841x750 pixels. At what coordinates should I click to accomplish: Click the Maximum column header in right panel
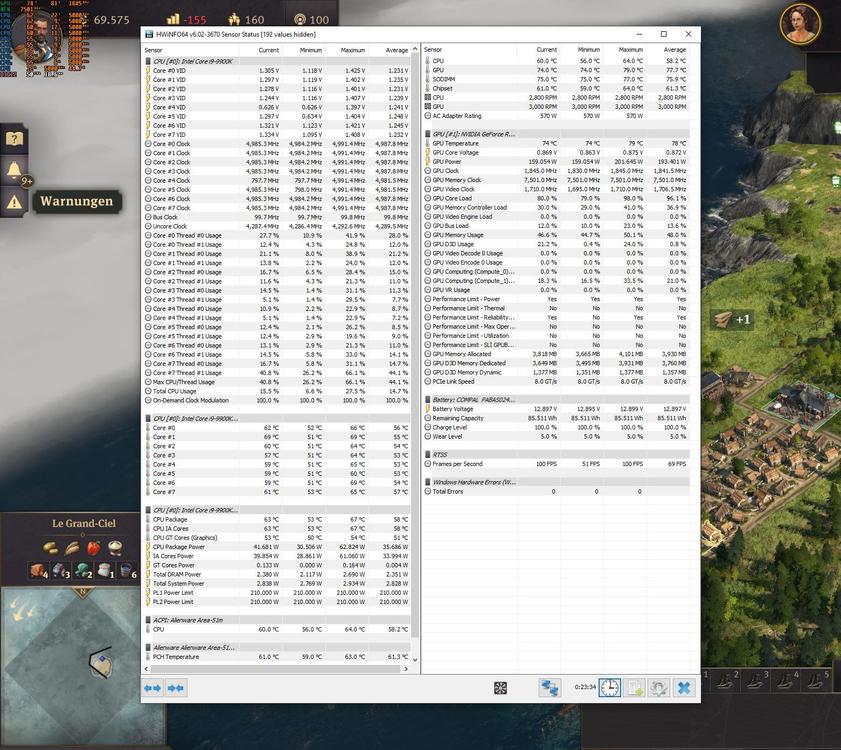(x=631, y=49)
